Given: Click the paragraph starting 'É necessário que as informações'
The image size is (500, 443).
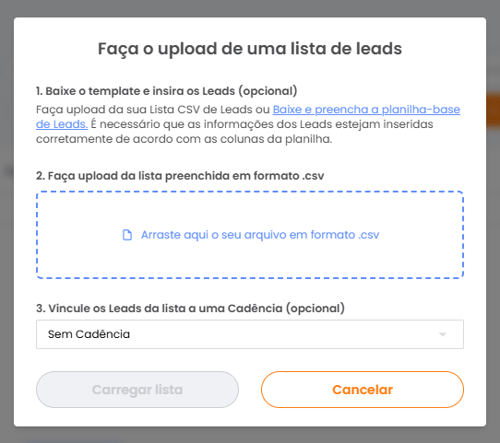Looking at the screenshot, I should pyautogui.click(x=235, y=131).
